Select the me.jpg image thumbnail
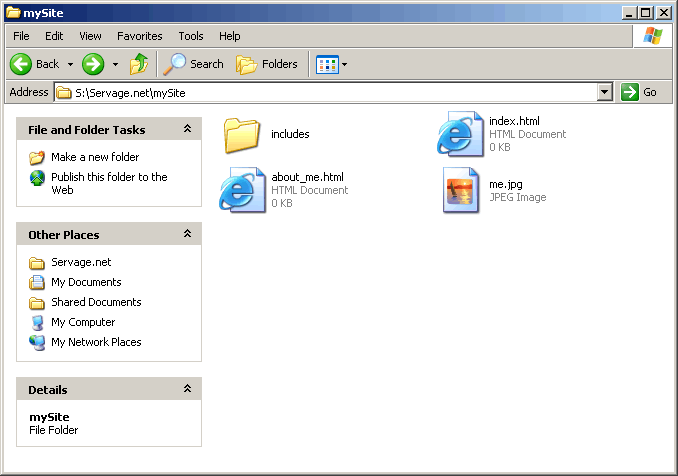This screenshot has width=678, height=476. pos(460,190)
